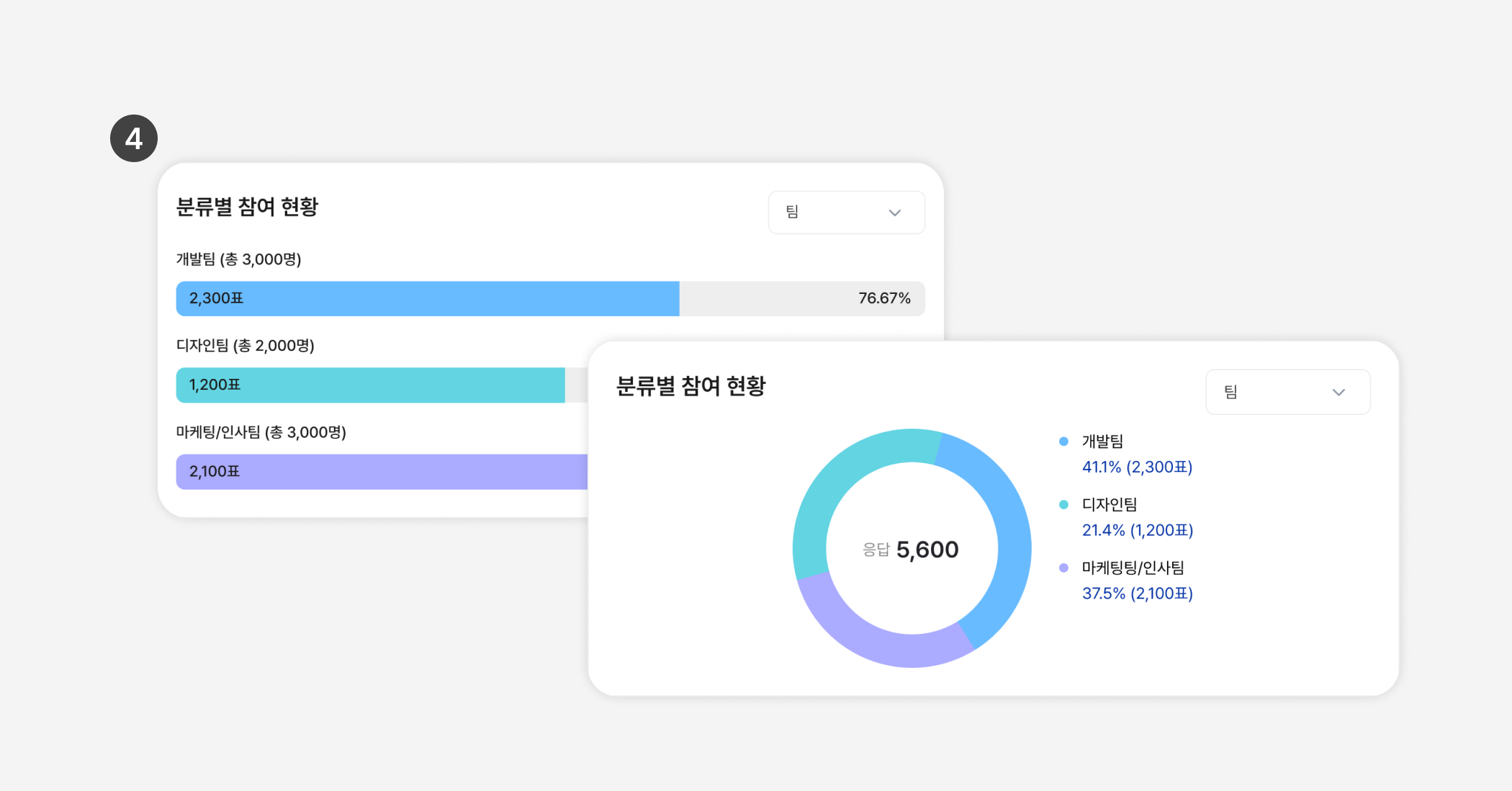This screenshot has height=791, width=1512.
Task: Click the legend value 37.5% (2,100표)
Action: click(1138, 594)
